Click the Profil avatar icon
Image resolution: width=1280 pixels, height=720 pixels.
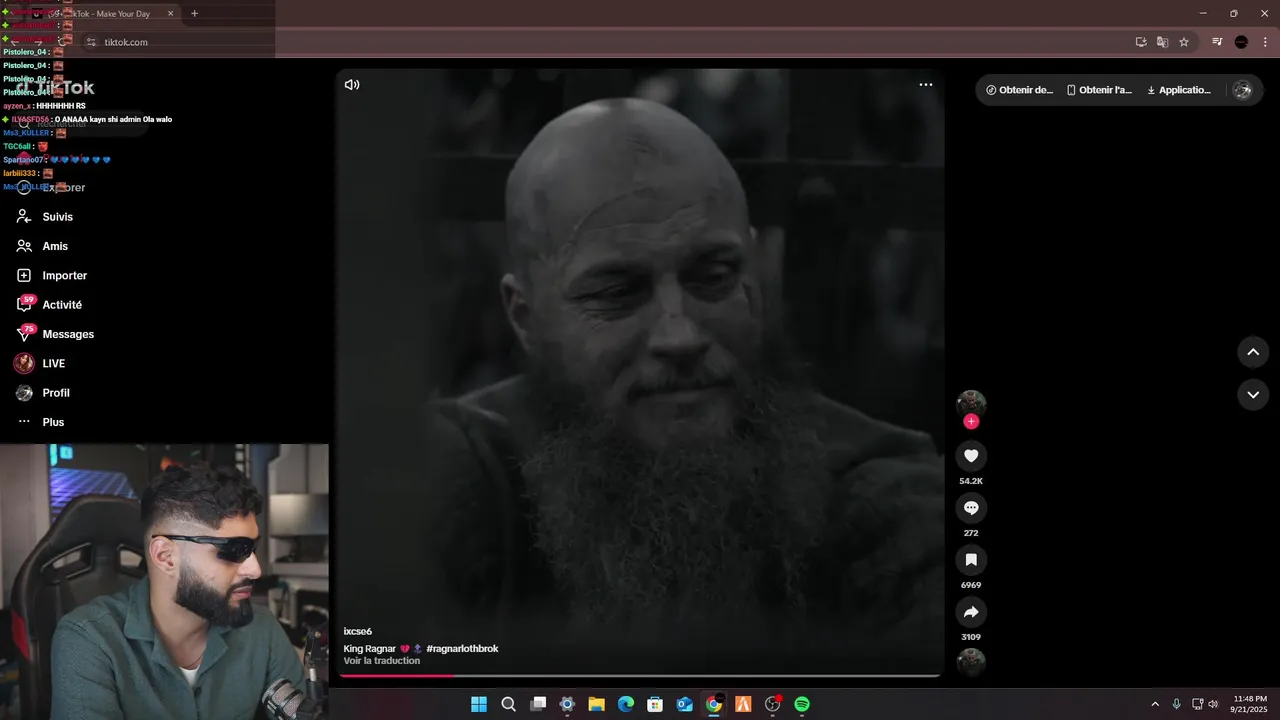click(x=24, y=393)
